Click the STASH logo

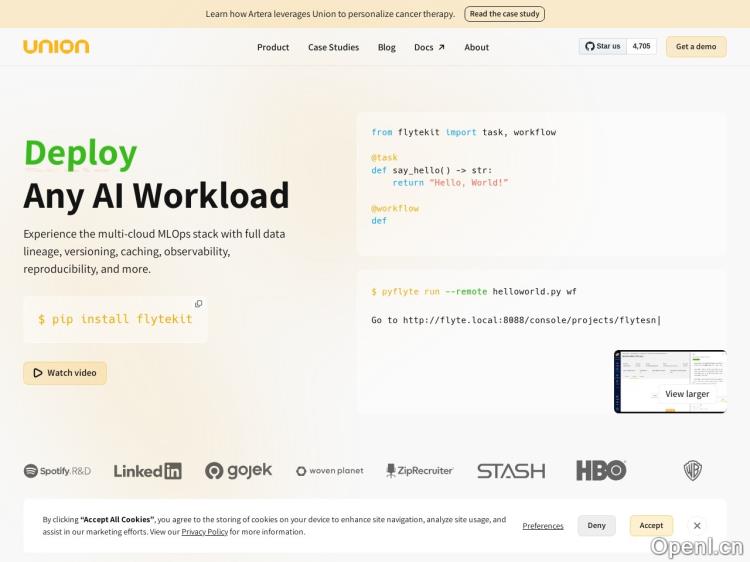511,471
